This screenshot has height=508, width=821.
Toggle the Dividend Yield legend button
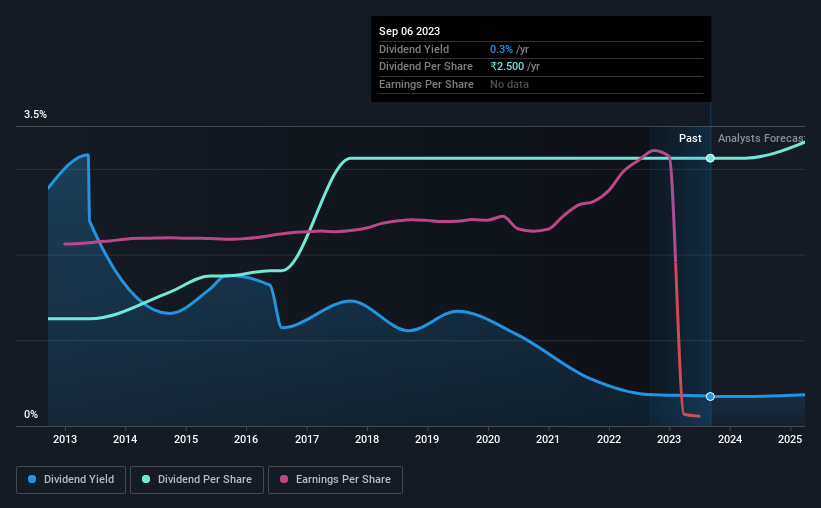(71, 480)
